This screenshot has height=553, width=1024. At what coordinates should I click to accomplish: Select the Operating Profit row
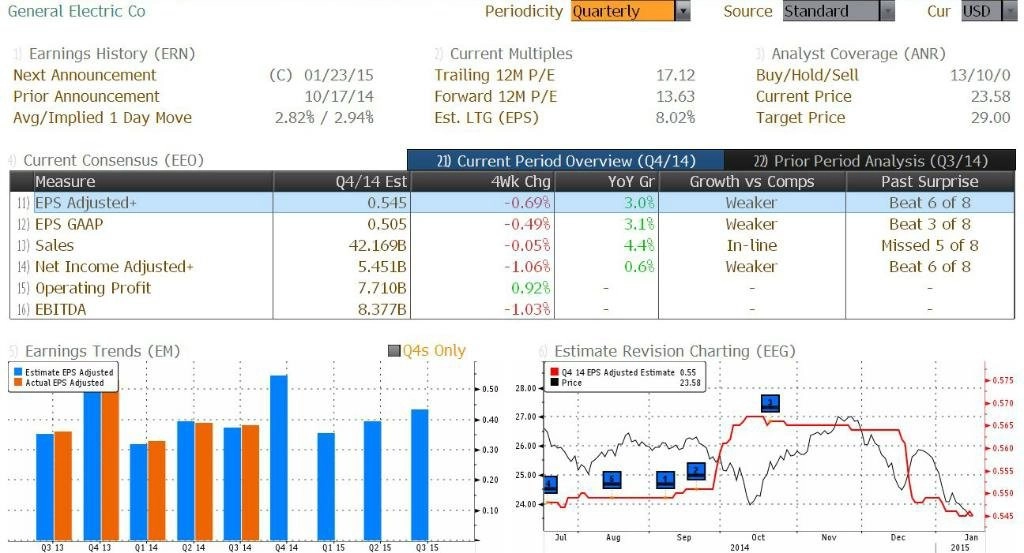512,288
